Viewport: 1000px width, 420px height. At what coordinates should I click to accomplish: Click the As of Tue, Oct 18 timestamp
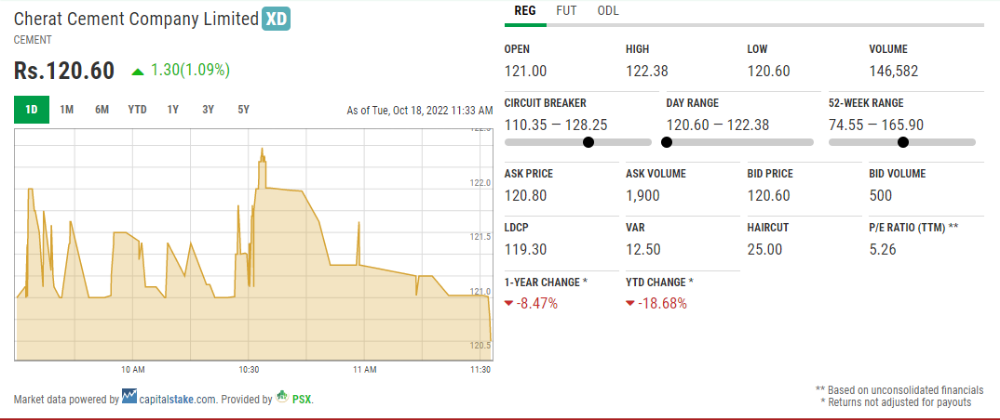click(x=420, y=110)
